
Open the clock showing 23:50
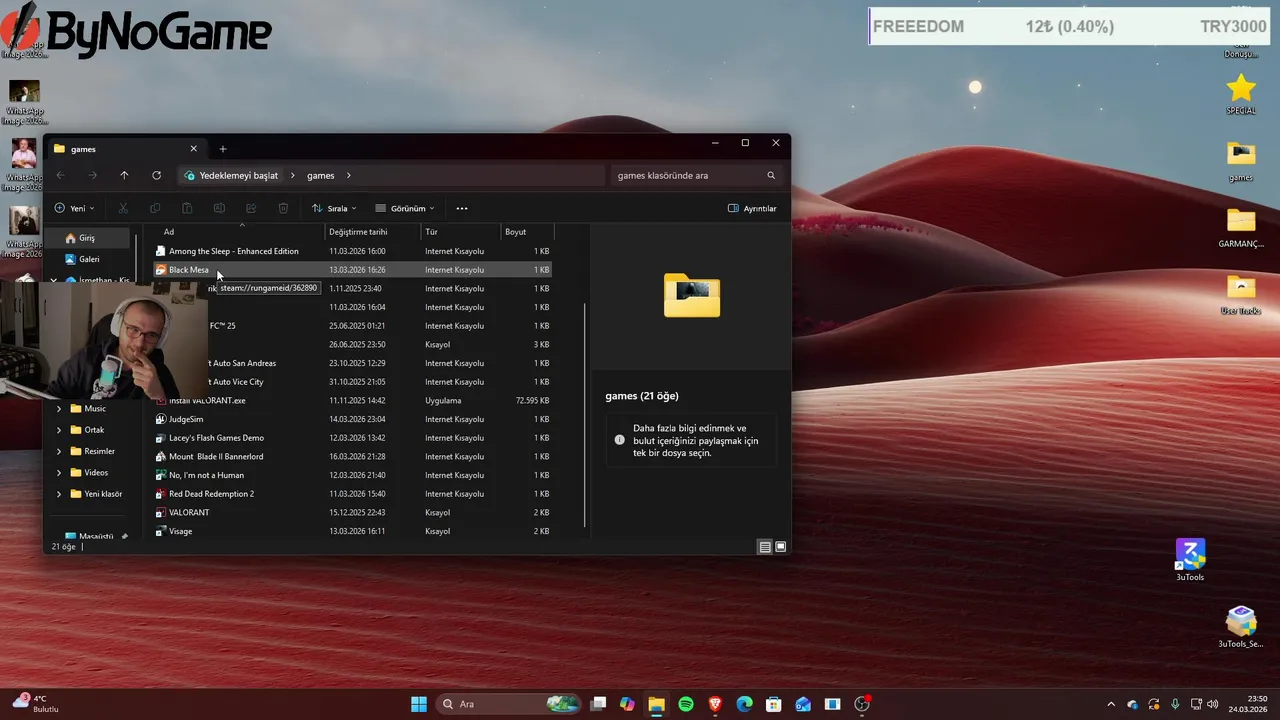point(1248,704)
